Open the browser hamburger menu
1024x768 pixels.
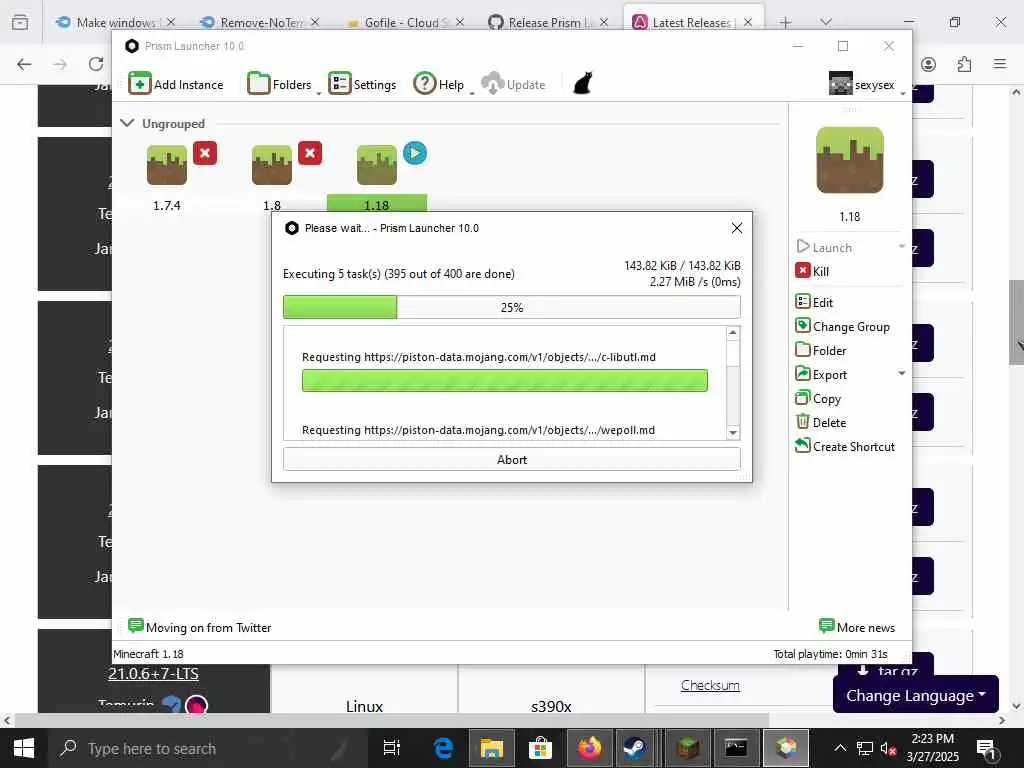click(1000, 64)
